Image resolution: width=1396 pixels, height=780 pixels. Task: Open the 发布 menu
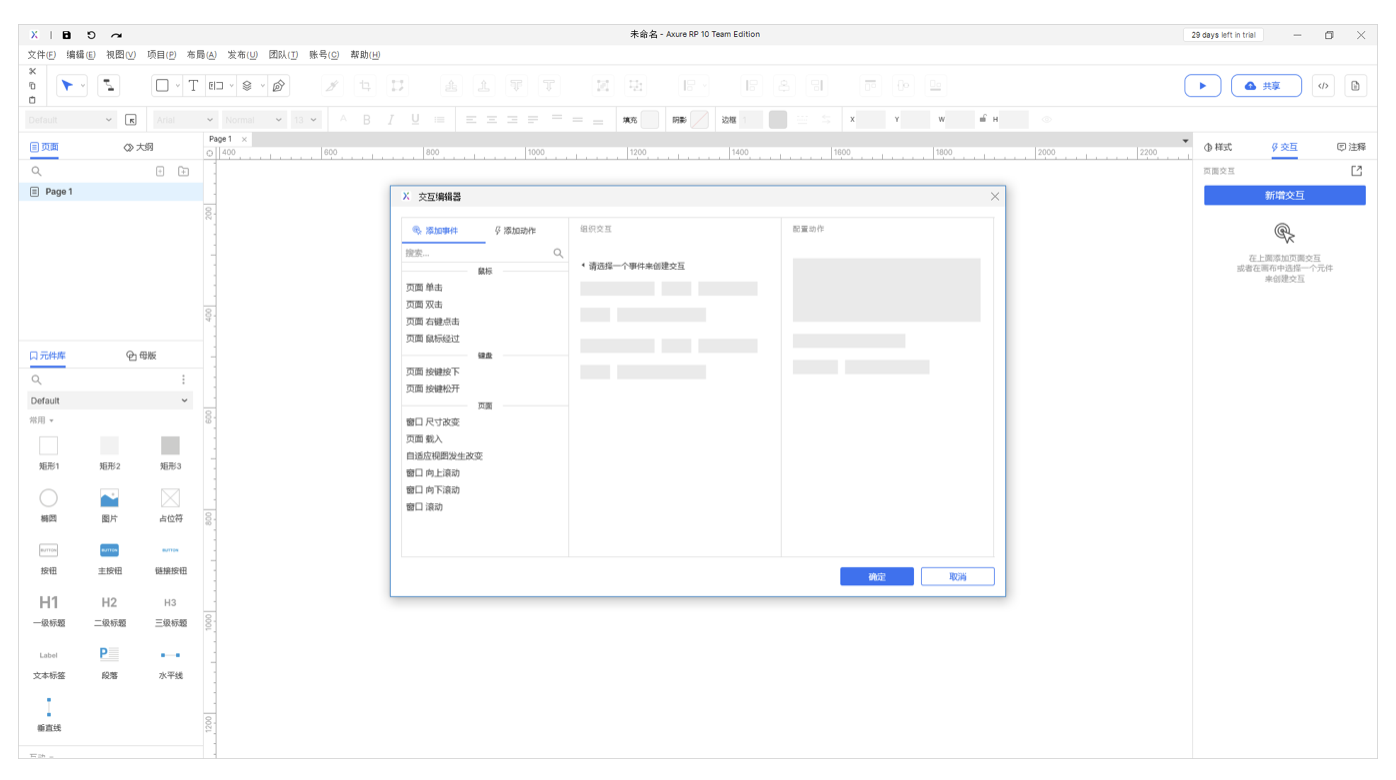click(242, 55)
